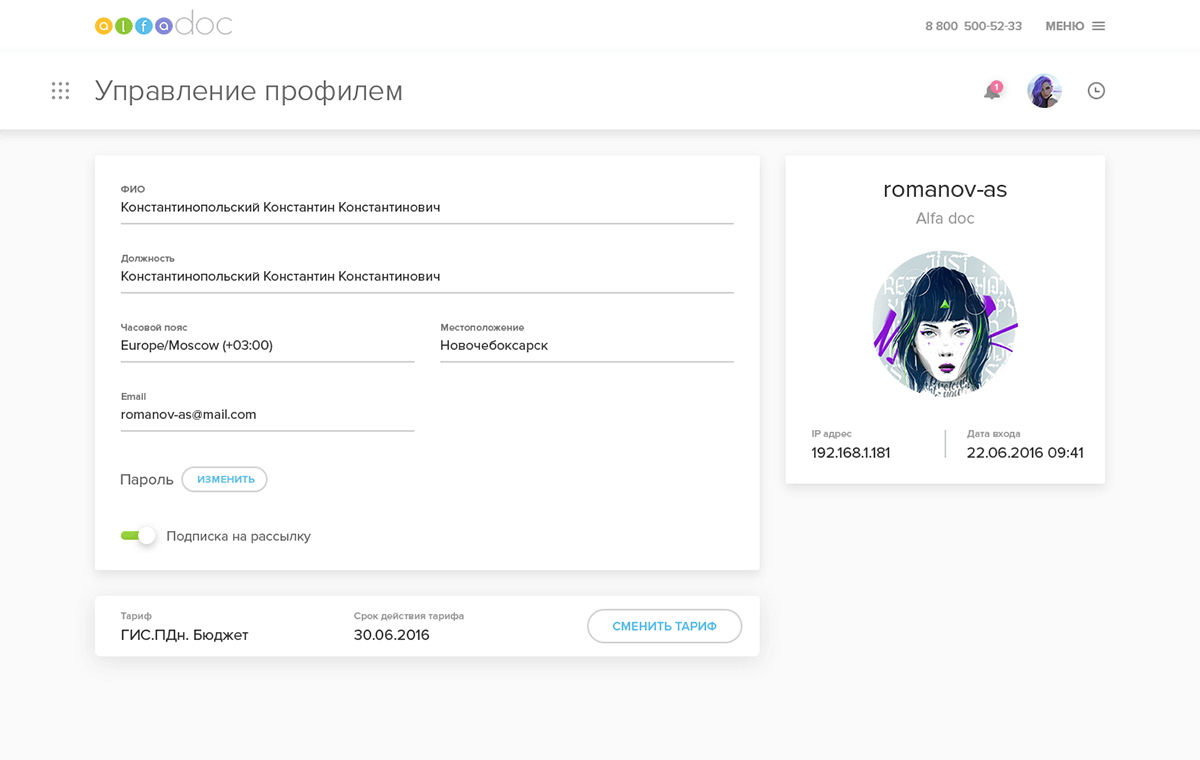Open the Часовой пояс Europe/Moscow selector
Viewport: 1200px width, 760px height.
(x=266, y=346)
